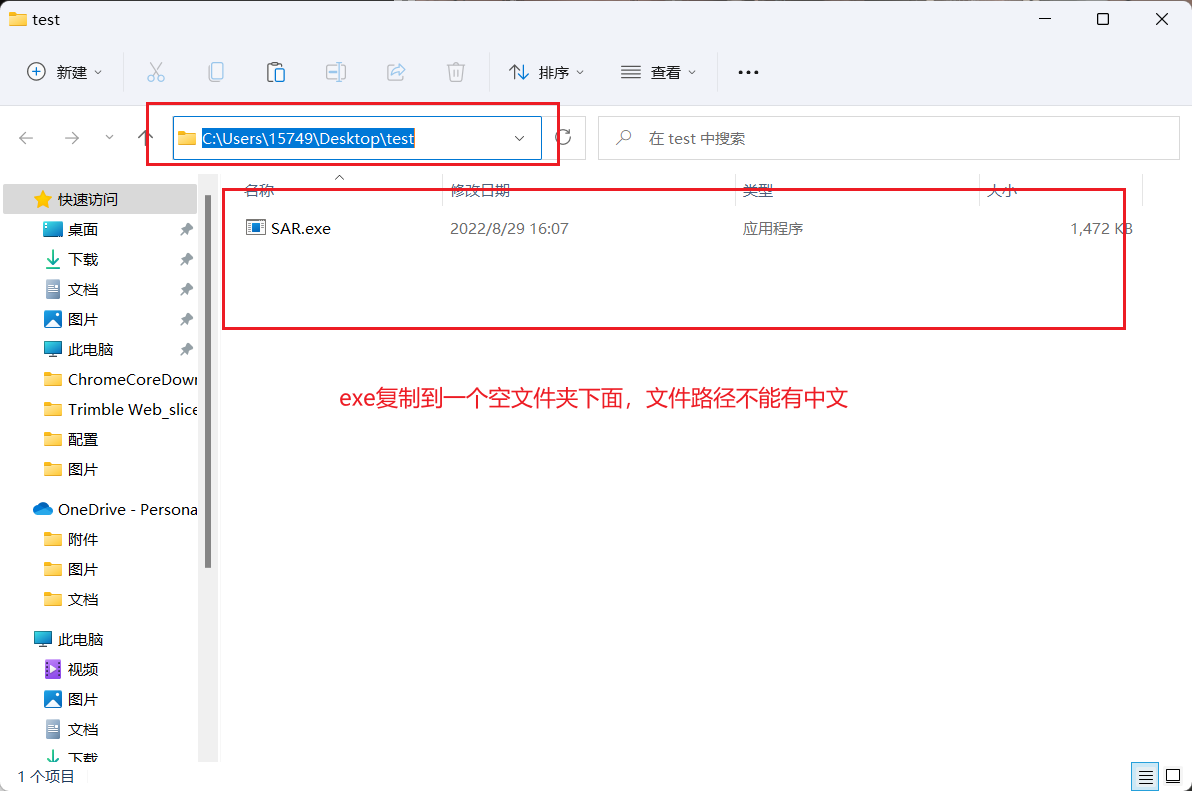Open the three-dot more options menu
Screen dimensions: 1192x791
[748, 72]
